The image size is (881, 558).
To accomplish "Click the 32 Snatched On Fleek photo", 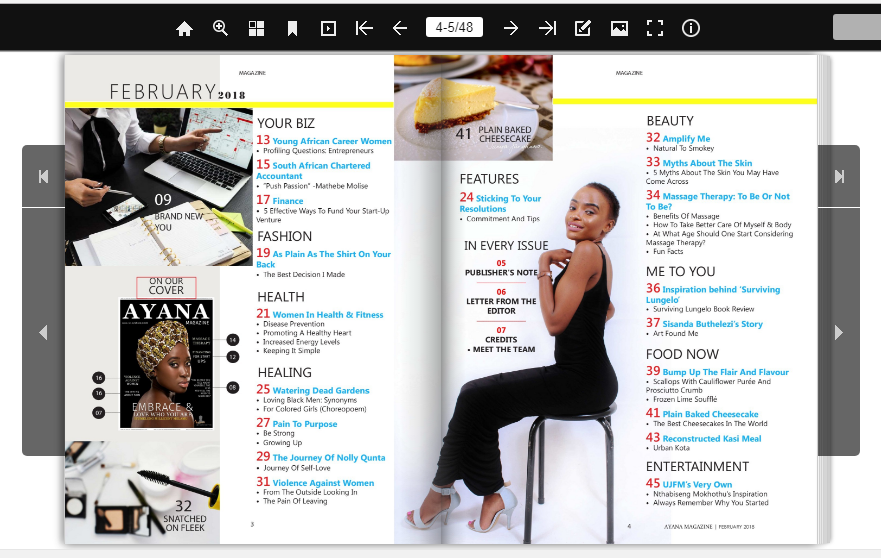I will (x=142, y=492).
